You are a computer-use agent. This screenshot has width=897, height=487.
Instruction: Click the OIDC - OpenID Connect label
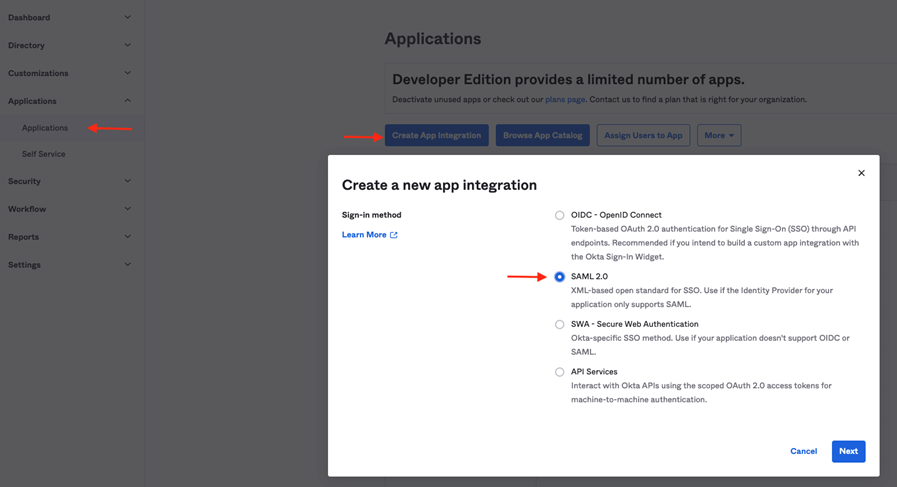click(616, 215)
